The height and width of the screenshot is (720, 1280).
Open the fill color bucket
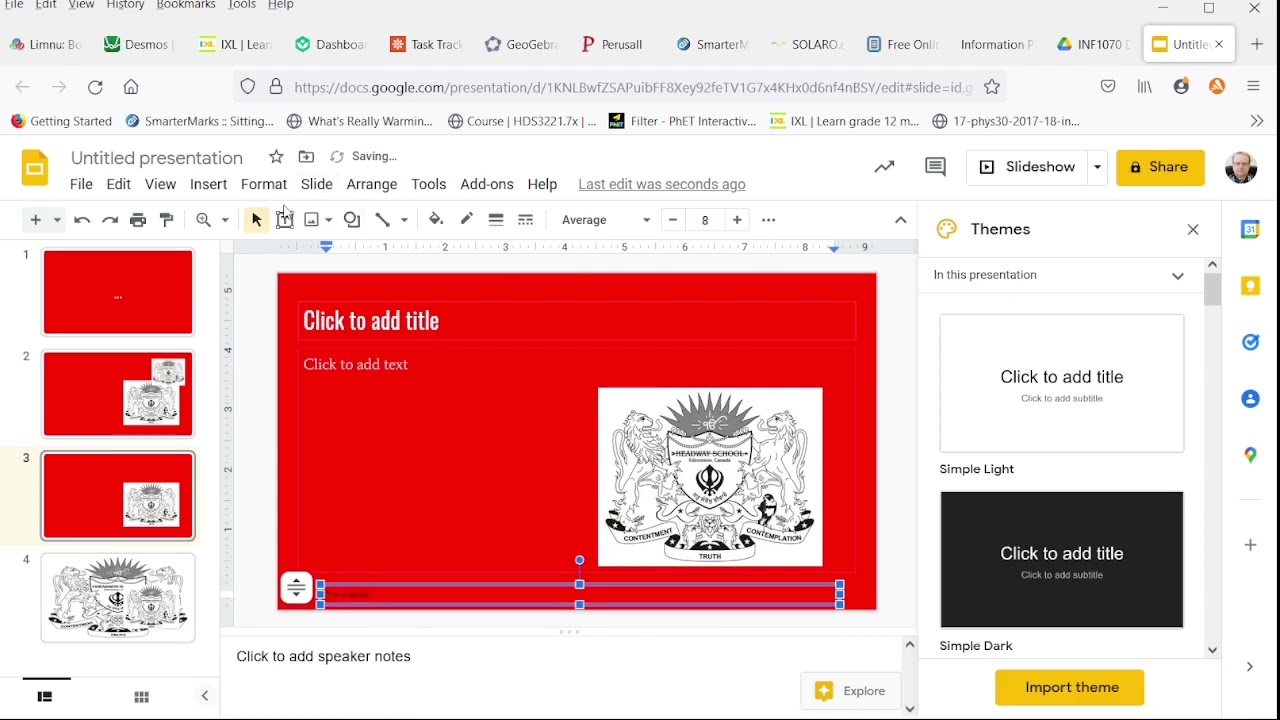click(x=436, y=220)
